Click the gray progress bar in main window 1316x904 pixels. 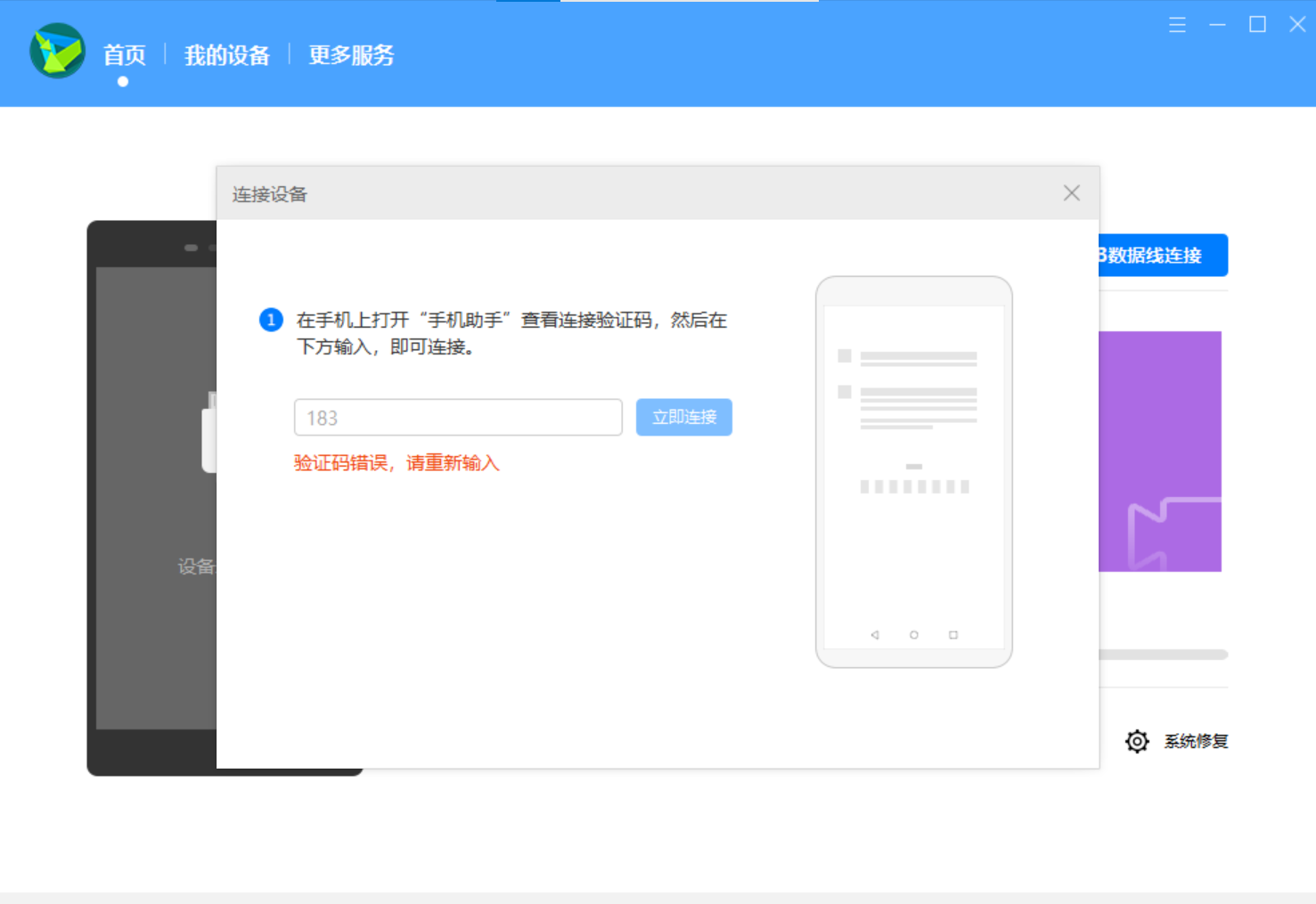[1164, 655]
